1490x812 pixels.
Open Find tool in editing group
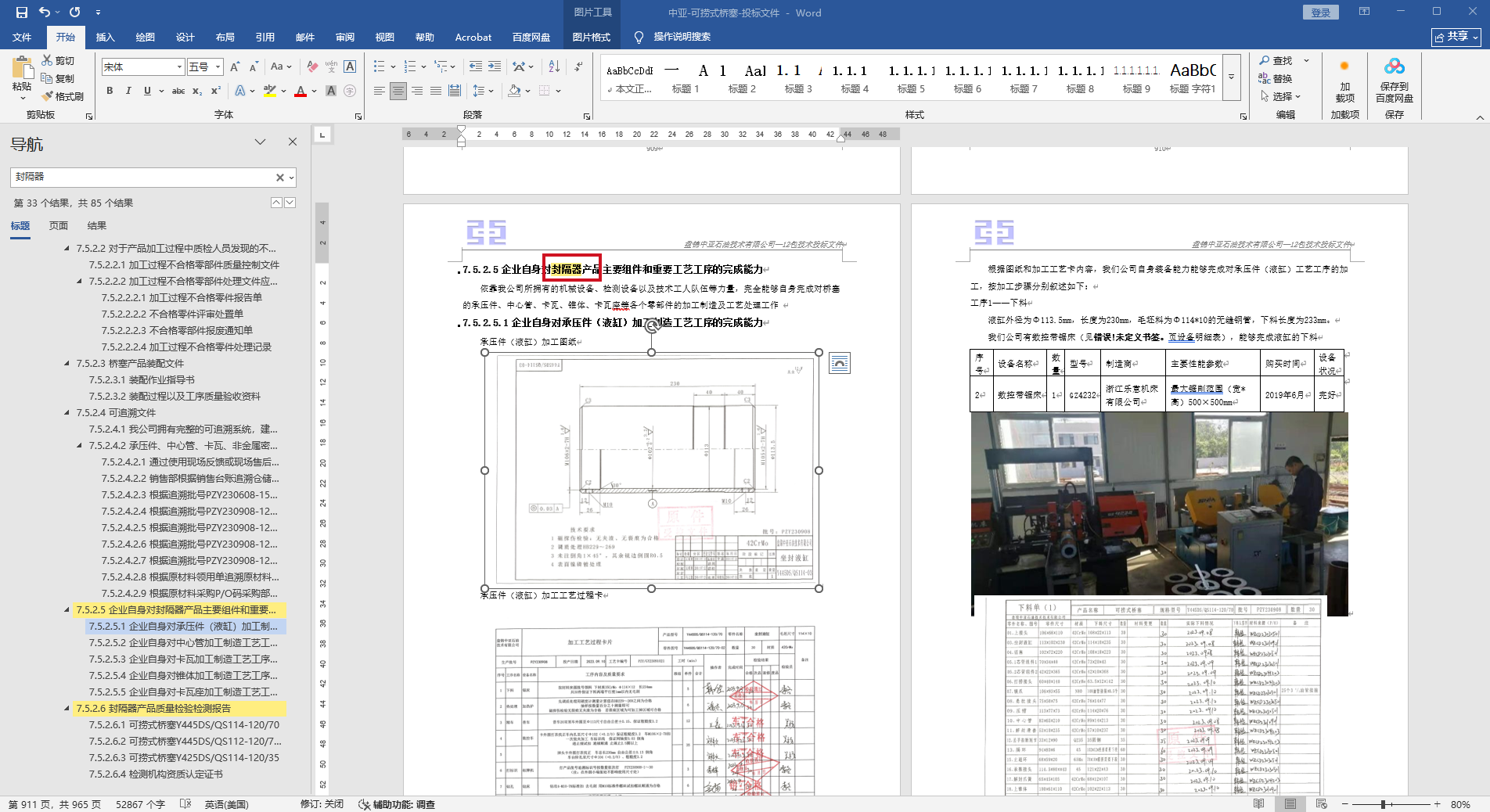tap(1276, 60)
